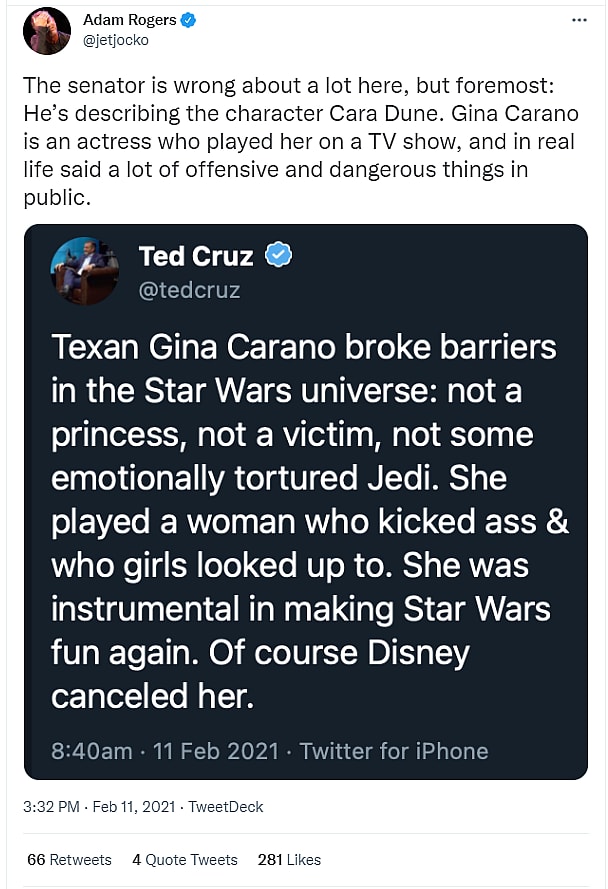Click Twitter for iPhone label in quoted tweet
The width and height of the screenshot is (608, 889).
394,750
